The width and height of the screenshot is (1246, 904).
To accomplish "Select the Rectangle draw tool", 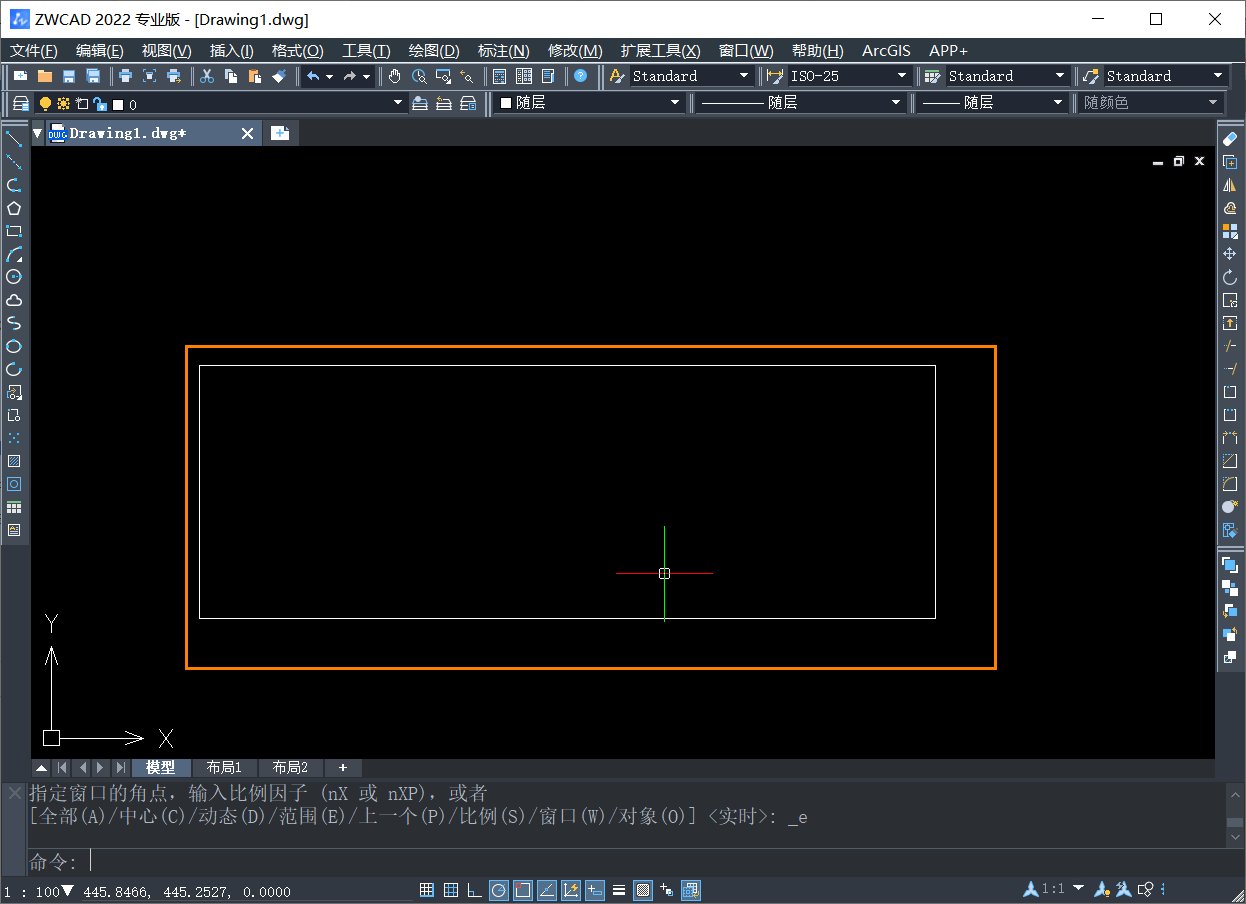I will coord(14,231).
